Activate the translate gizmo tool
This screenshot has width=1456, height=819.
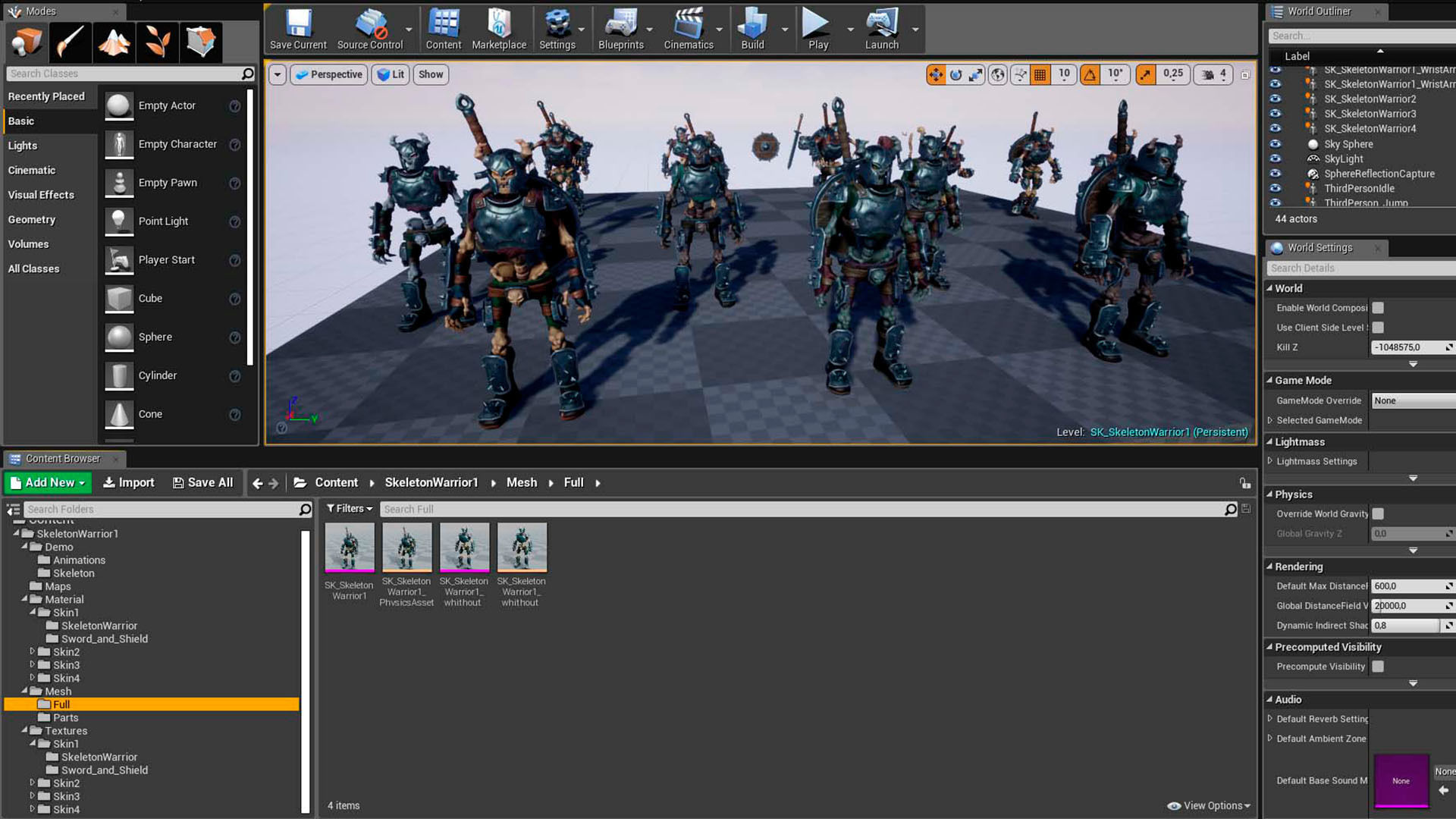pyautogui.click(x=936, y=74)
